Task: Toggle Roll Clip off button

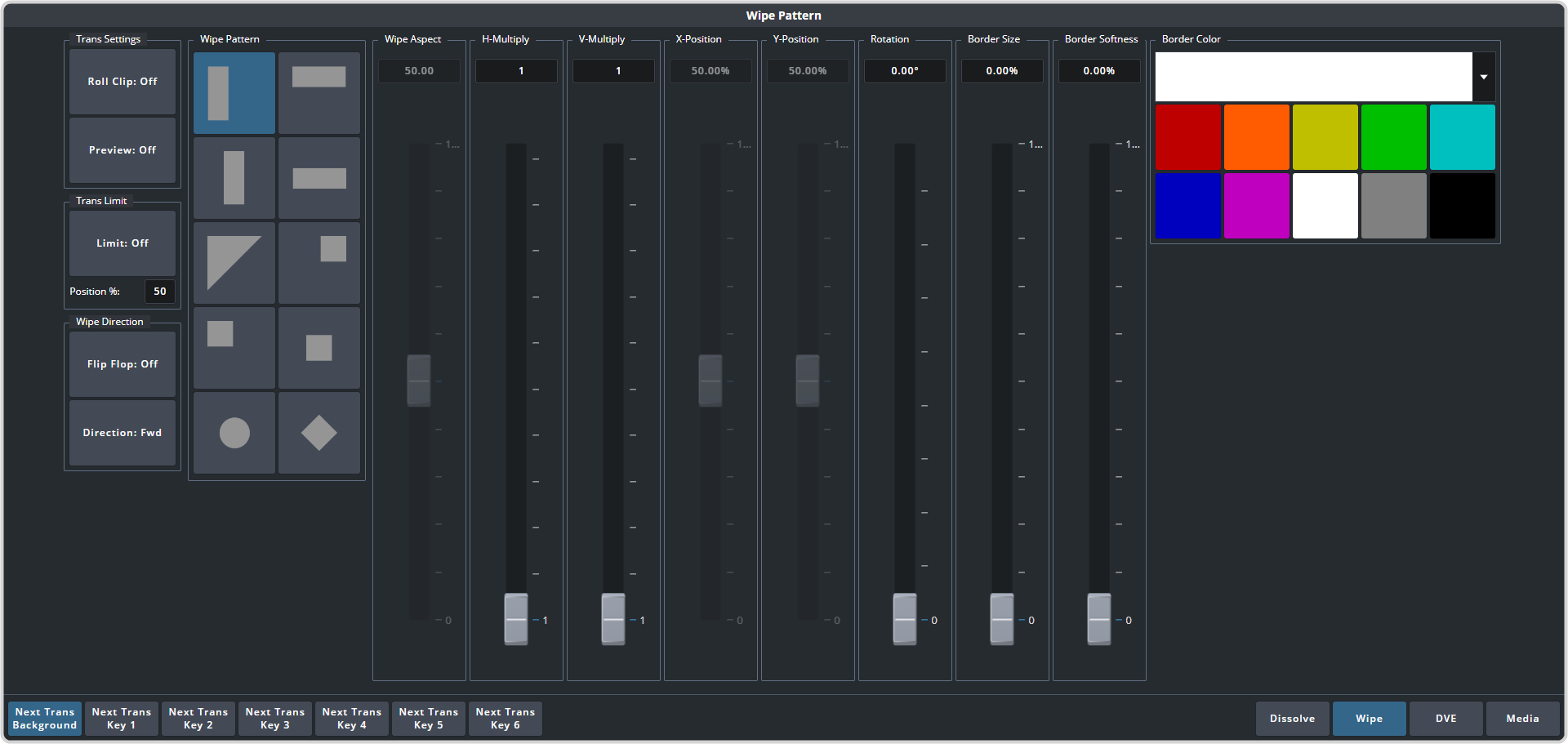Action: 122,82
